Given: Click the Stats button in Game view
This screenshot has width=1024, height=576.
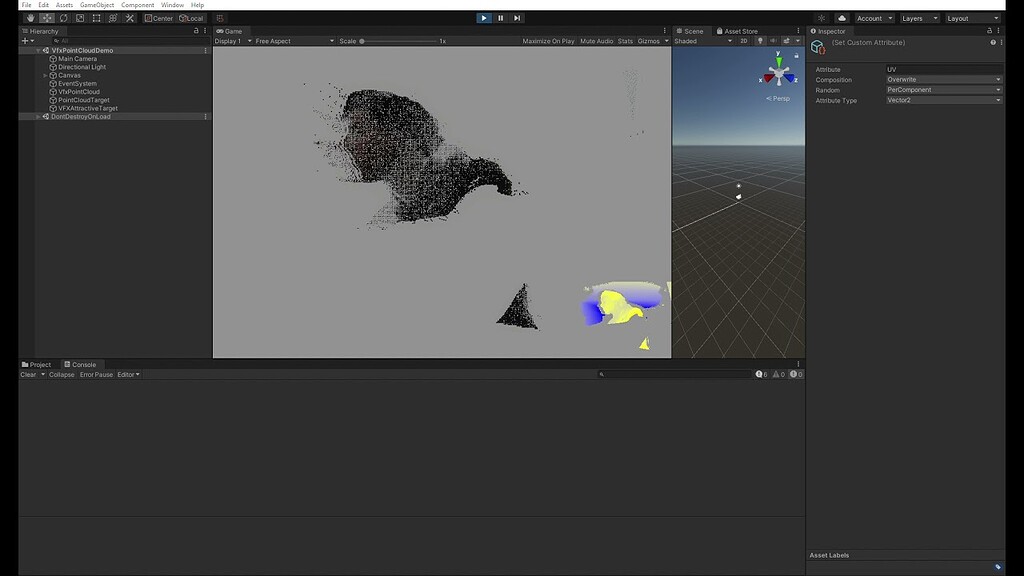Looking at the screenshot, I should tap(624, 41).
